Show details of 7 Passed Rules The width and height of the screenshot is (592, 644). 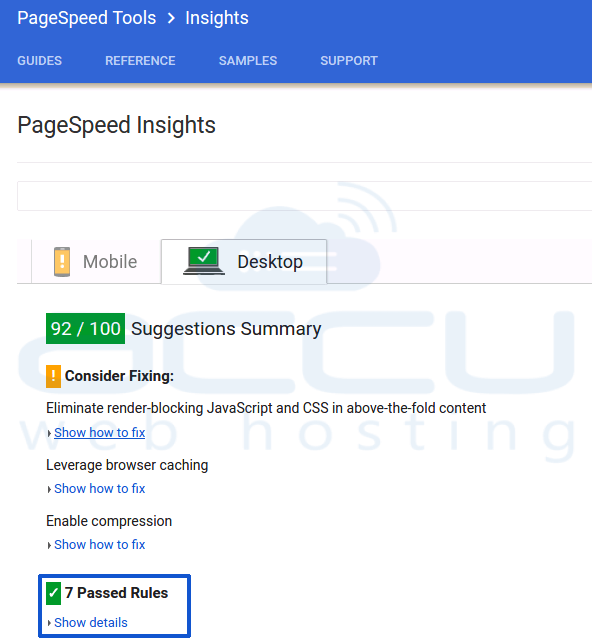[91, 623]
